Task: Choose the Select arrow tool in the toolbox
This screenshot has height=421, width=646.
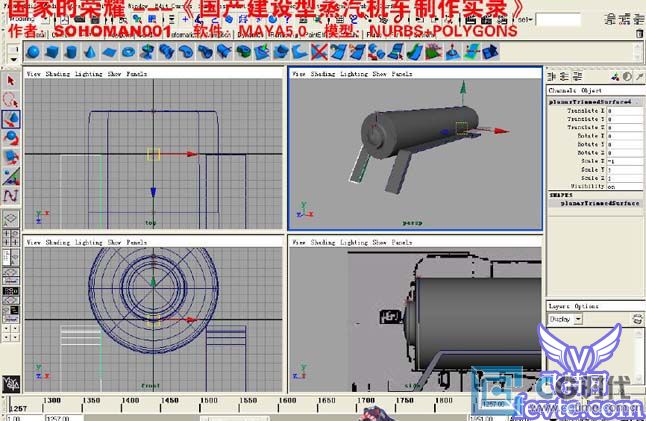Action: (x=11, y=80)
